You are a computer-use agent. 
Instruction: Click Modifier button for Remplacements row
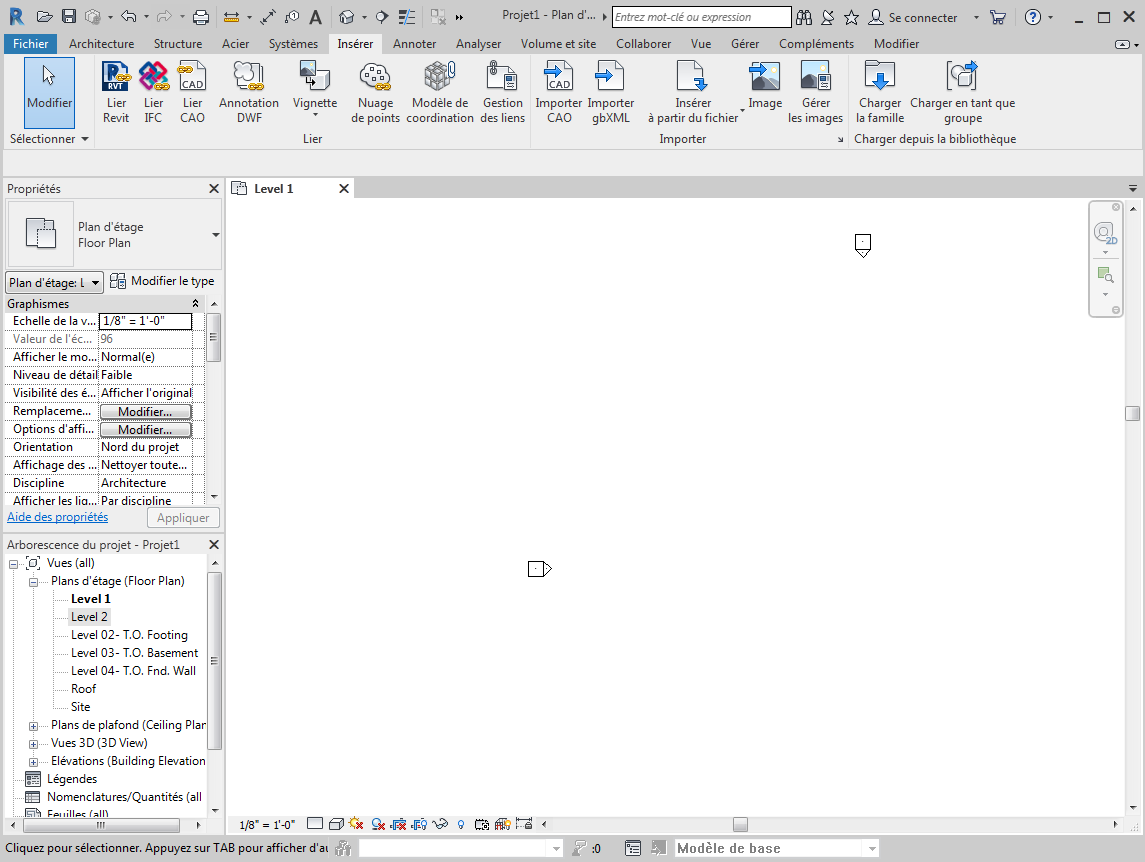click(x=145, y=411)
